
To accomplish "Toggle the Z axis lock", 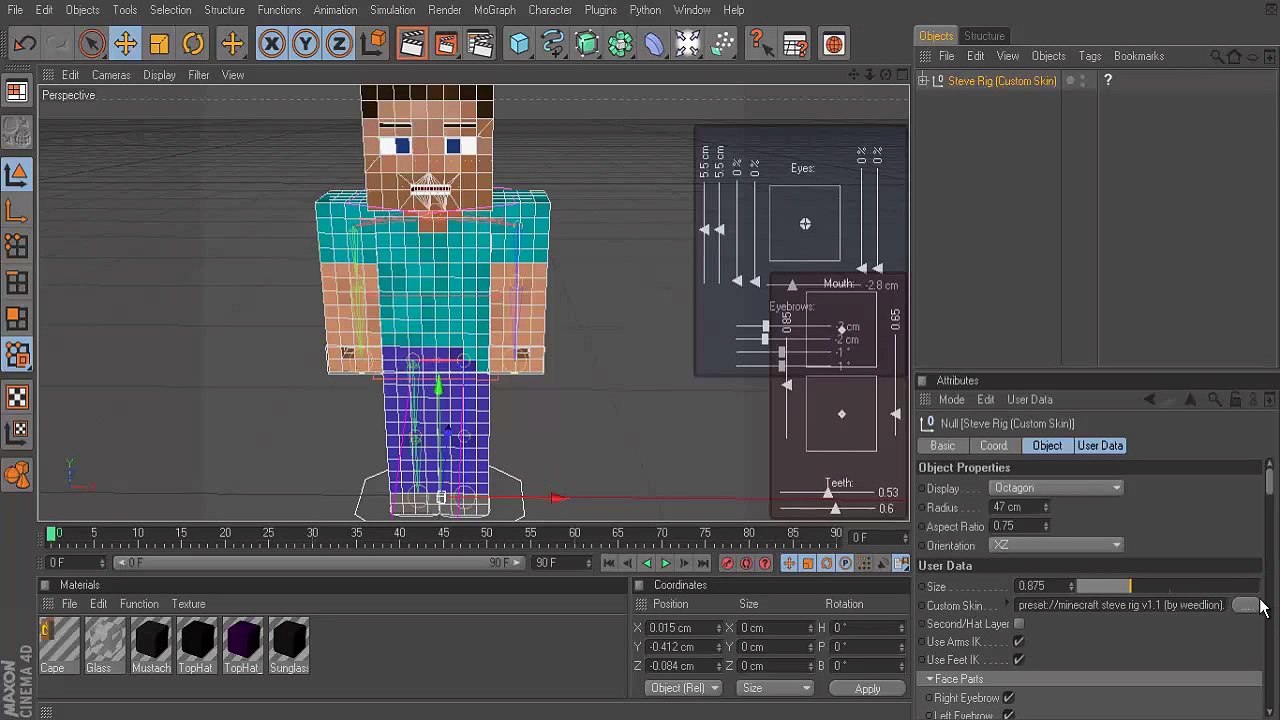I will pyautogui.click(x=339, y=44).
